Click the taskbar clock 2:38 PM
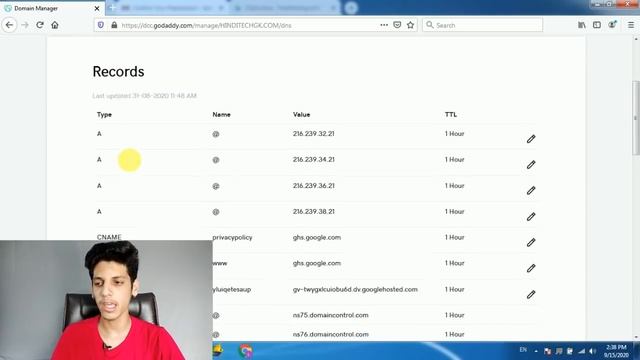 (x=616, y=347)
